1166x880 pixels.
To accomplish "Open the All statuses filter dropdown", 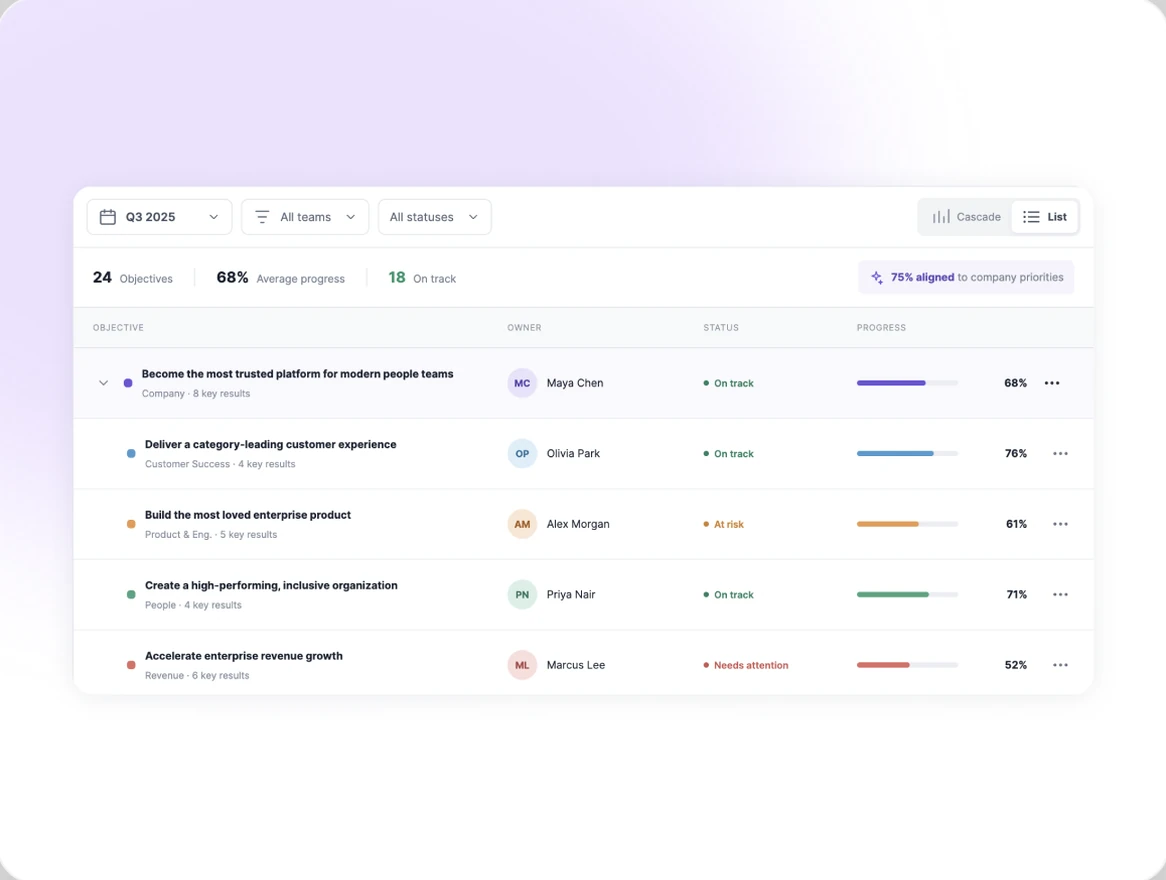I will pyautogui.click(x=434, y=217).
